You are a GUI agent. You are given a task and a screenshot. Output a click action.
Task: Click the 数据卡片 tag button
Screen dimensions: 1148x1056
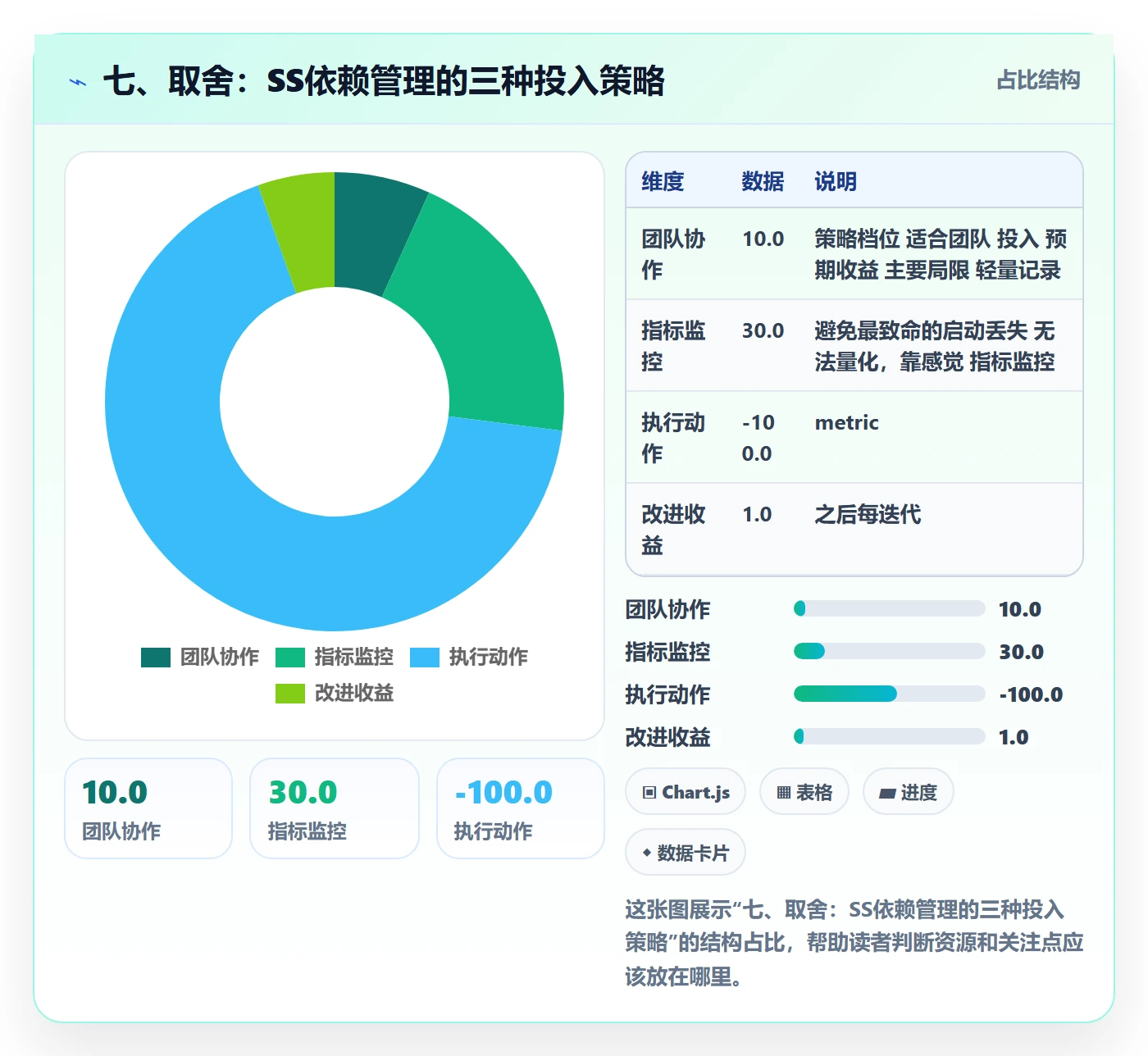point(686,853)
